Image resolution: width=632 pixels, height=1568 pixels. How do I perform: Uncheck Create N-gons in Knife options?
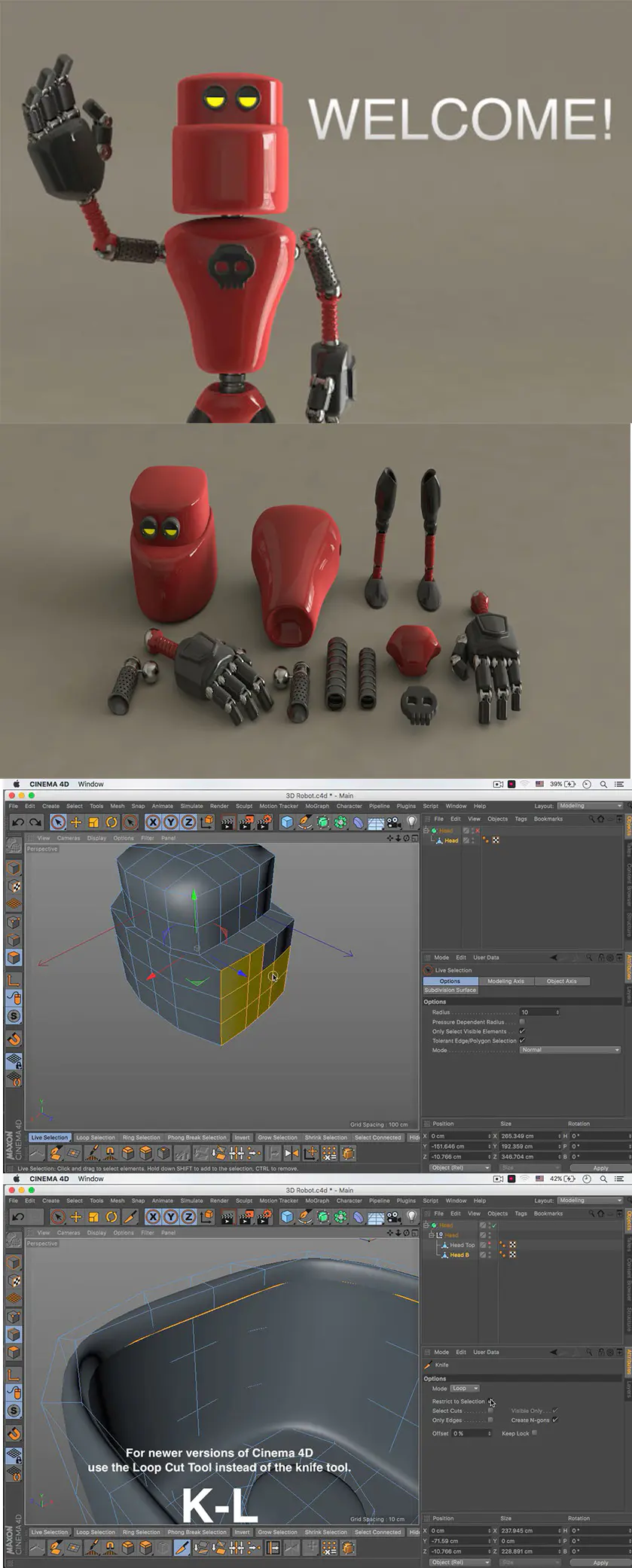pos(555,1420)
